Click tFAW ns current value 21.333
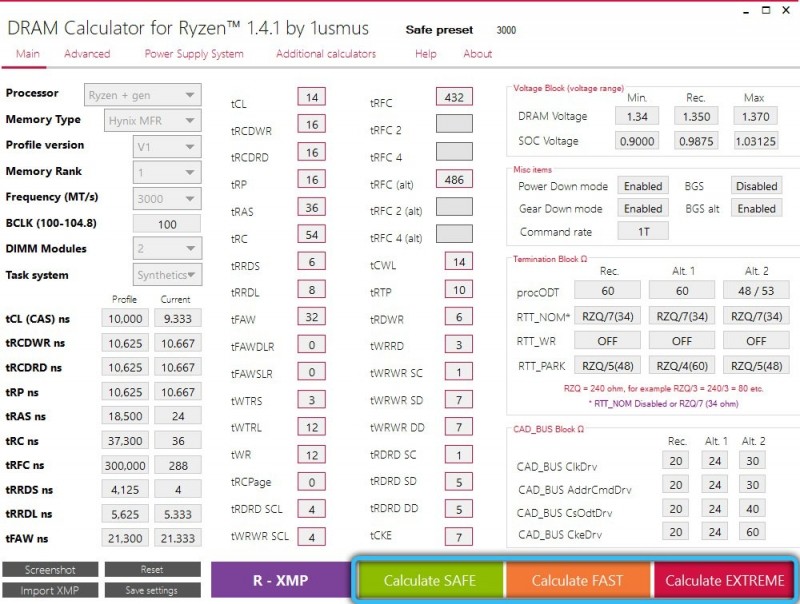Screen dimensions: 800x604 pos(178,538)
